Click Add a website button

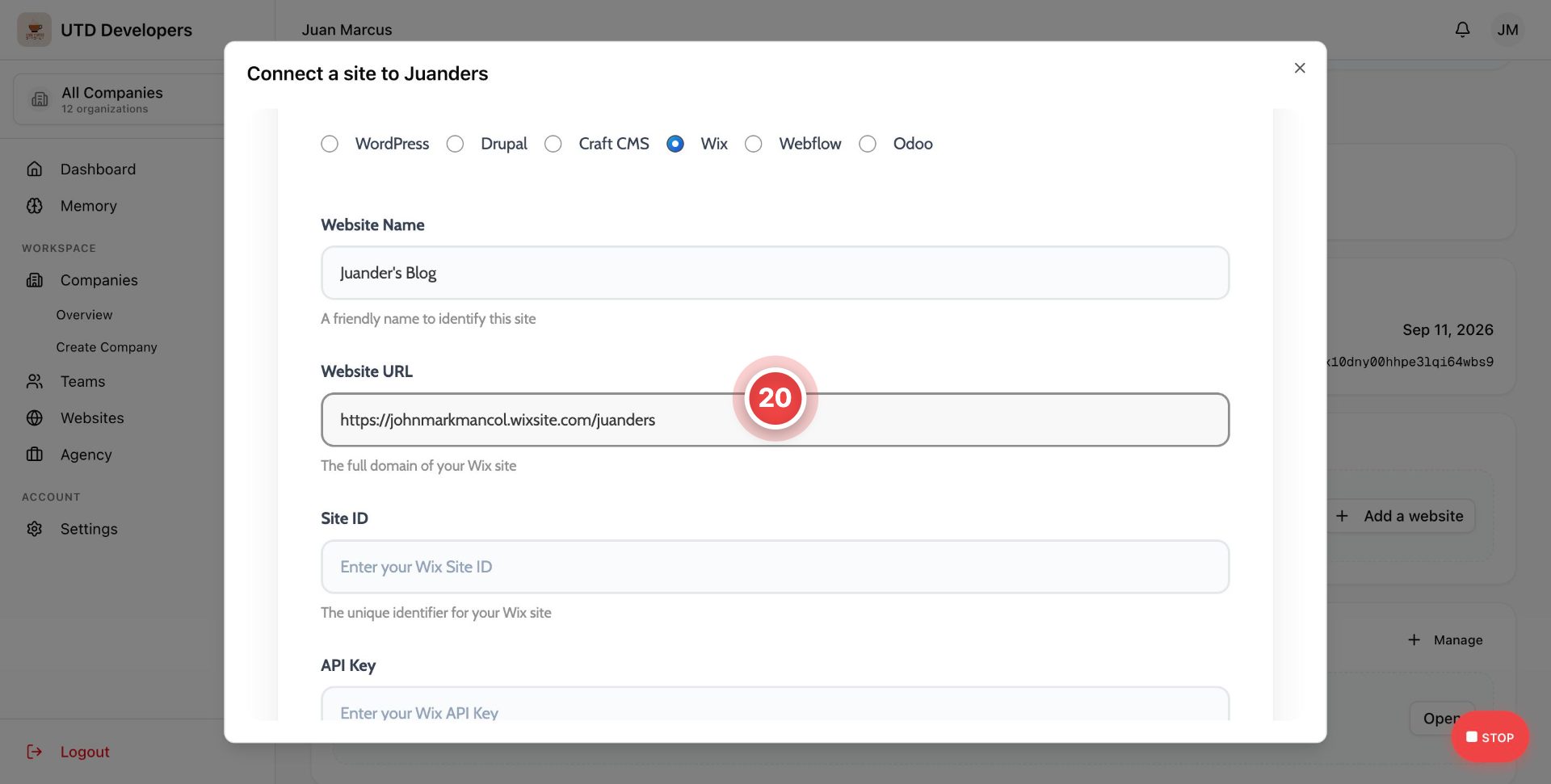point(1400,516)
